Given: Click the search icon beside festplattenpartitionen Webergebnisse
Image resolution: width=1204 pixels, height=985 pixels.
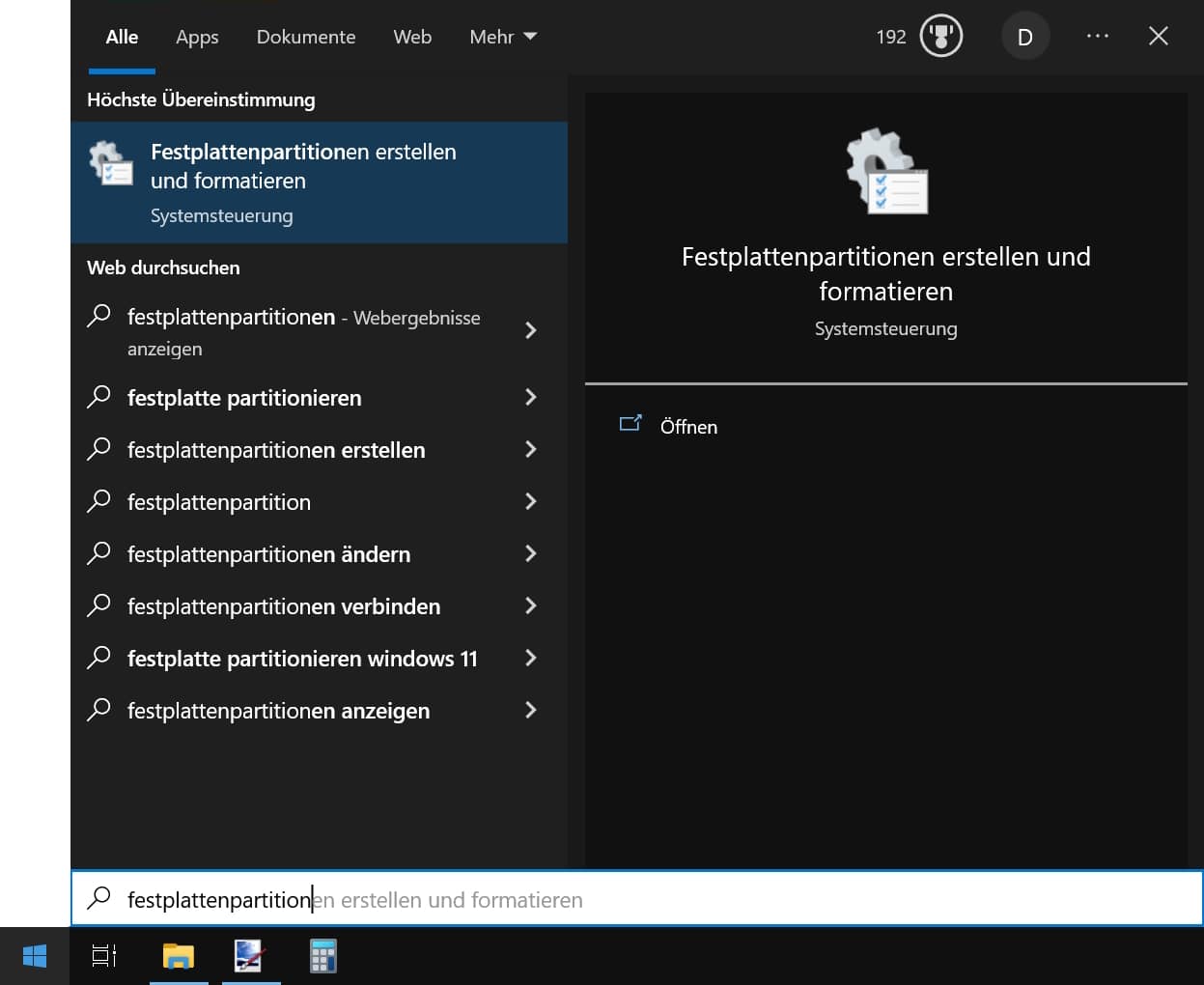Looking at the screenshot, I should [x=98, y=316].
